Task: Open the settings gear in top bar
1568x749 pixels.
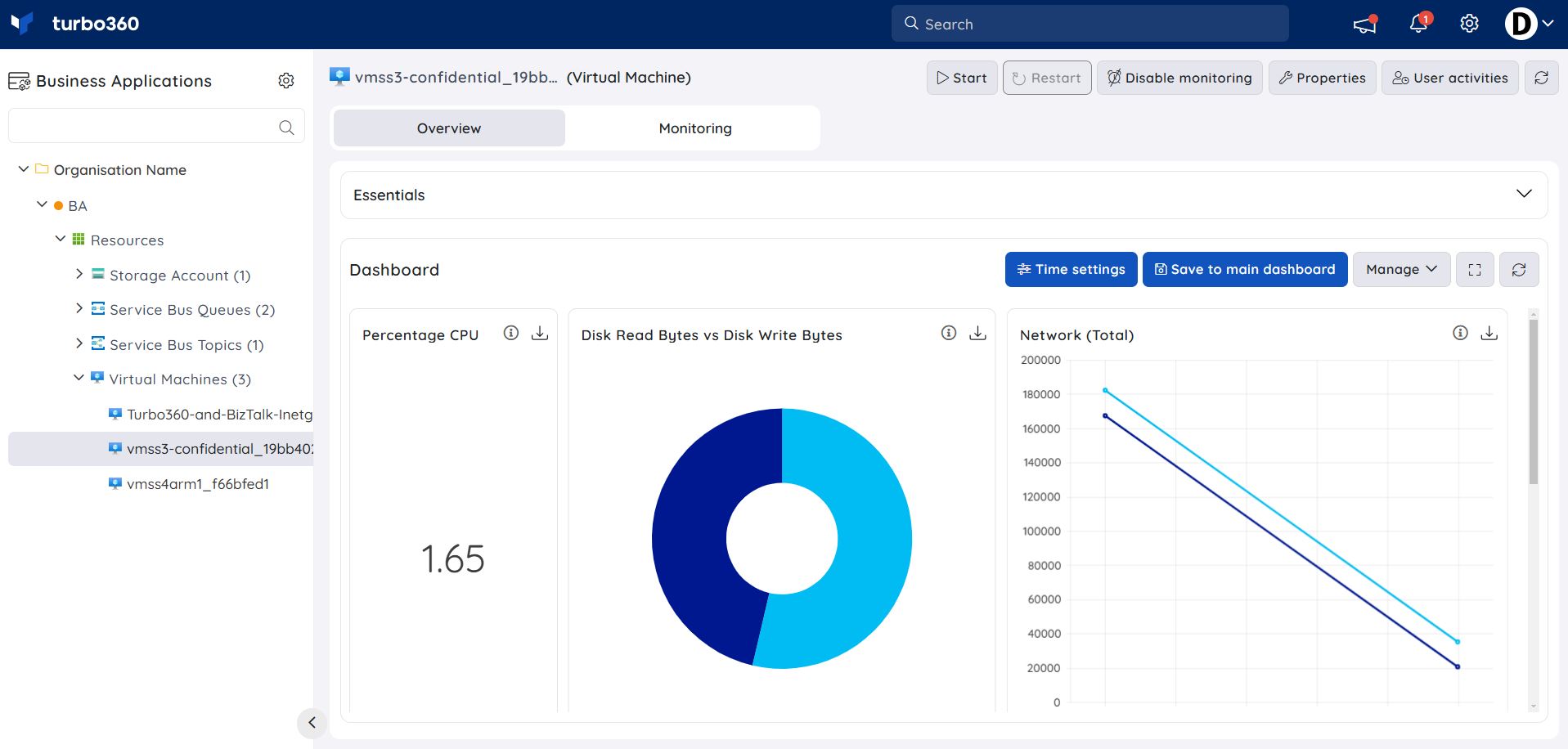Action: coord(1470,24)
